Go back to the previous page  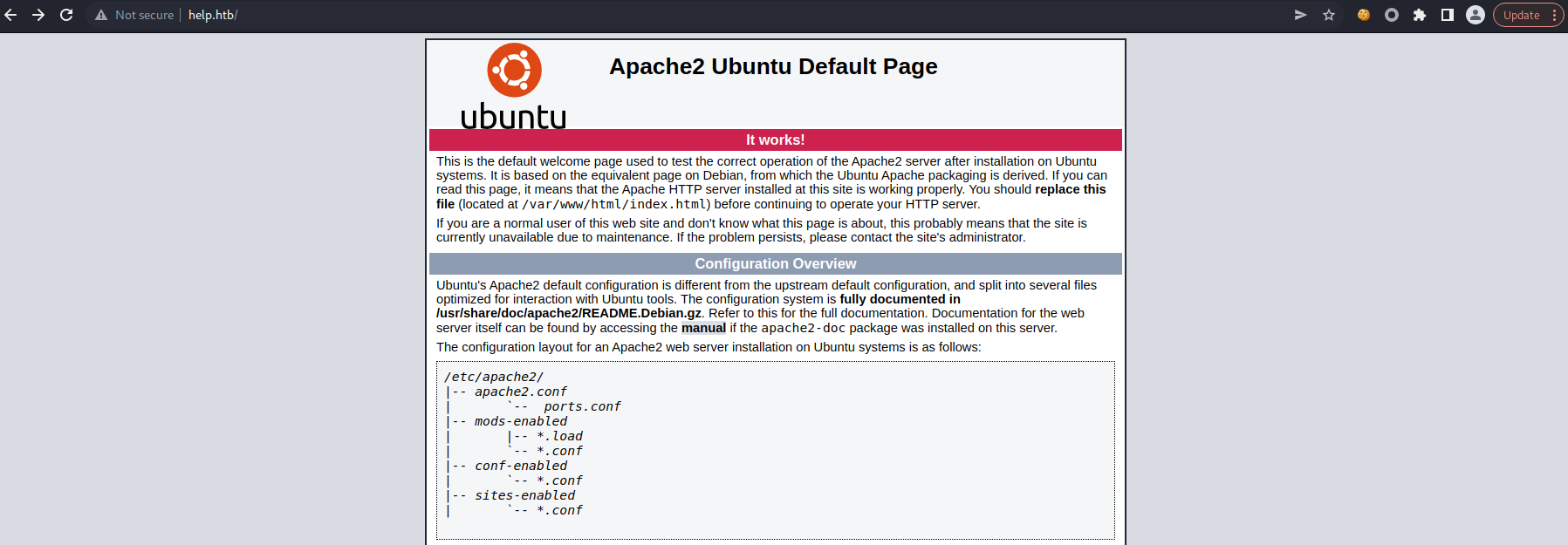pyautogui.click(x=10, y=15)
